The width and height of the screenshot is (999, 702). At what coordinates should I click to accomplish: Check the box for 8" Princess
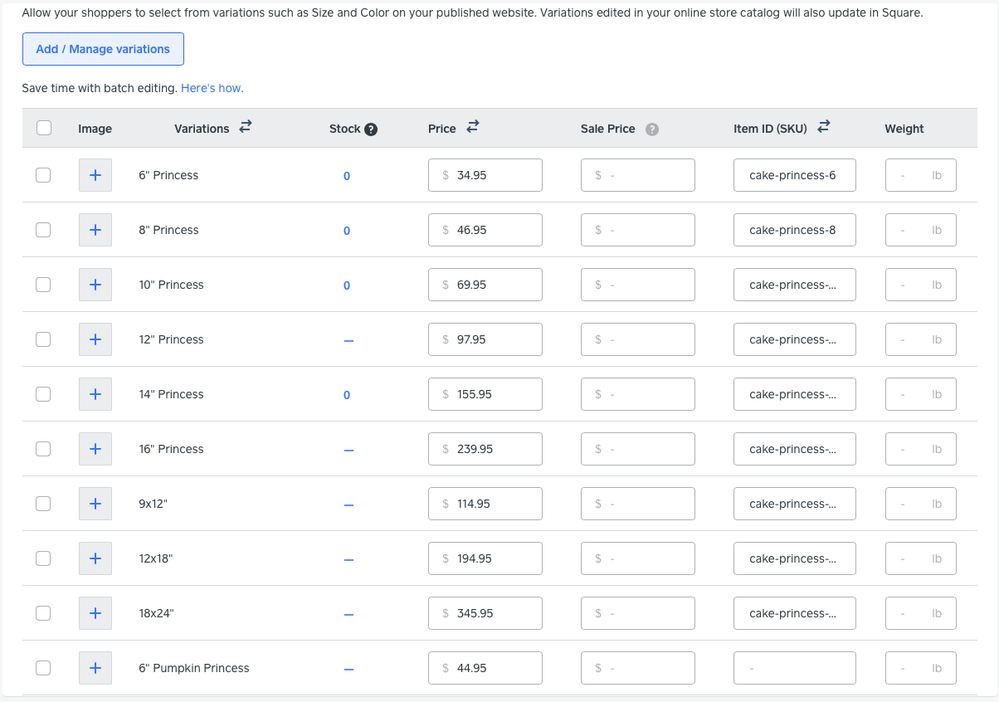tap(43, 230)
